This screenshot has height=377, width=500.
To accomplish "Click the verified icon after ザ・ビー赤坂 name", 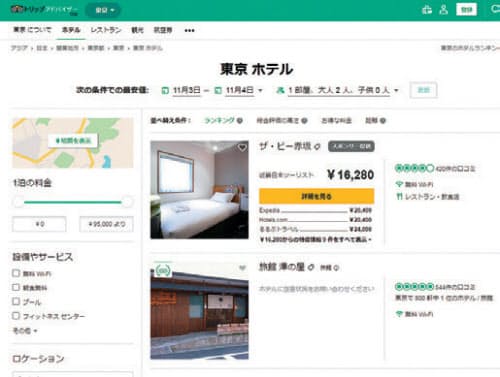I will 317,146.
